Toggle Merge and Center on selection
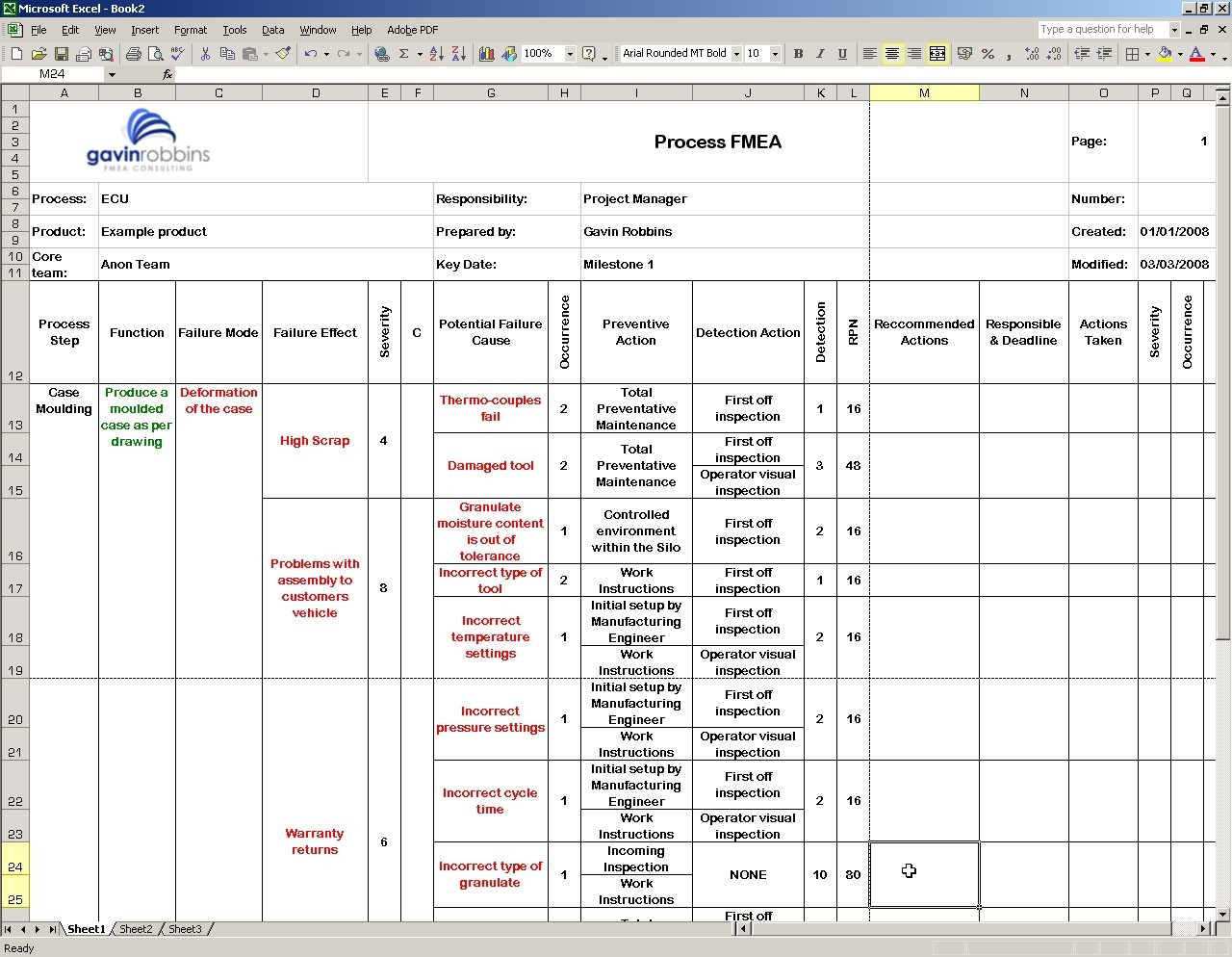Viewport: 1232px width, 957px height. point(936,54)
